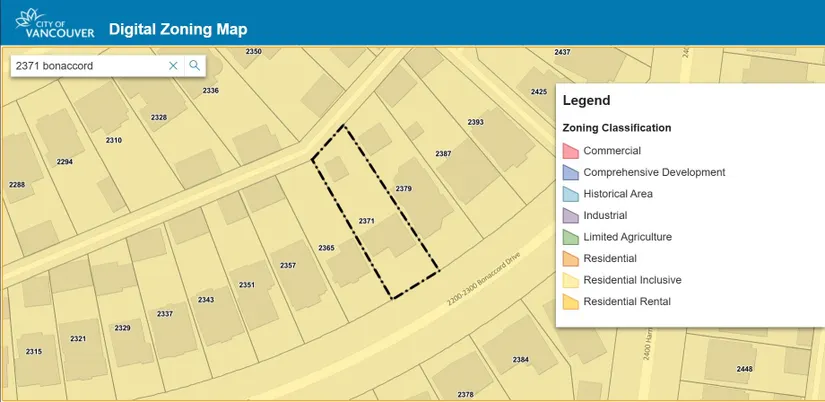Viewport: 825px width, 402px height.
Task: Click the Residential Inclusive legend swatch
Action: [x=570, y=281]
